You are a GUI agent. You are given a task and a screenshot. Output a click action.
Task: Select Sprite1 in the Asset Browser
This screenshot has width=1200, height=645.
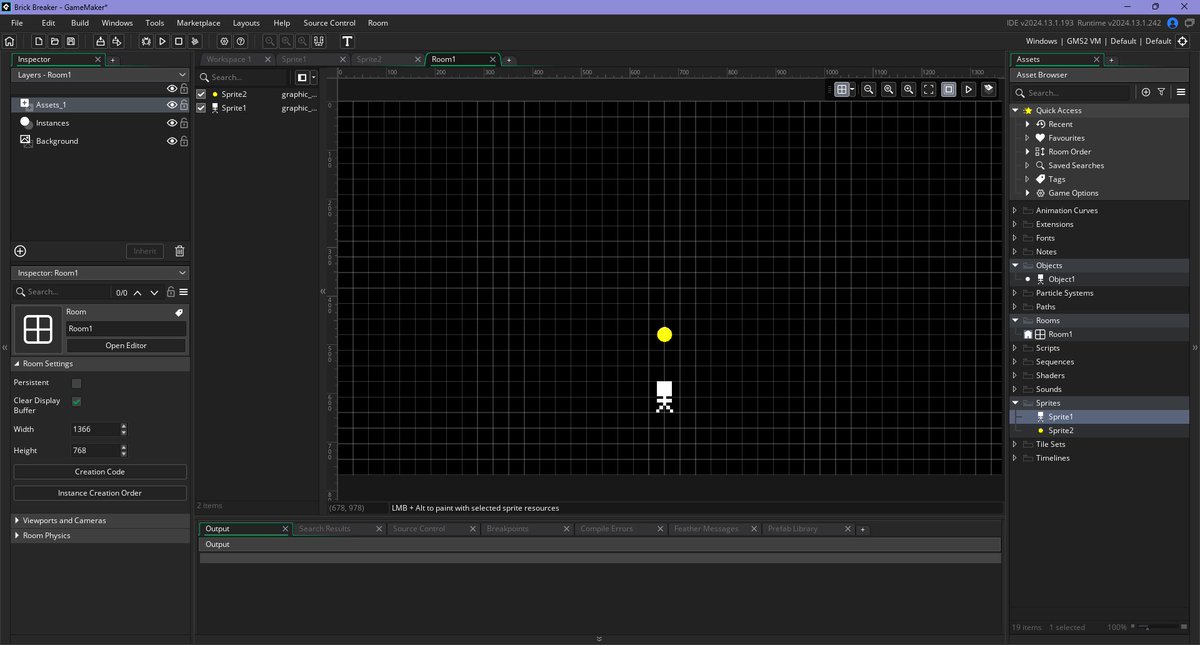click(1060, 416)
